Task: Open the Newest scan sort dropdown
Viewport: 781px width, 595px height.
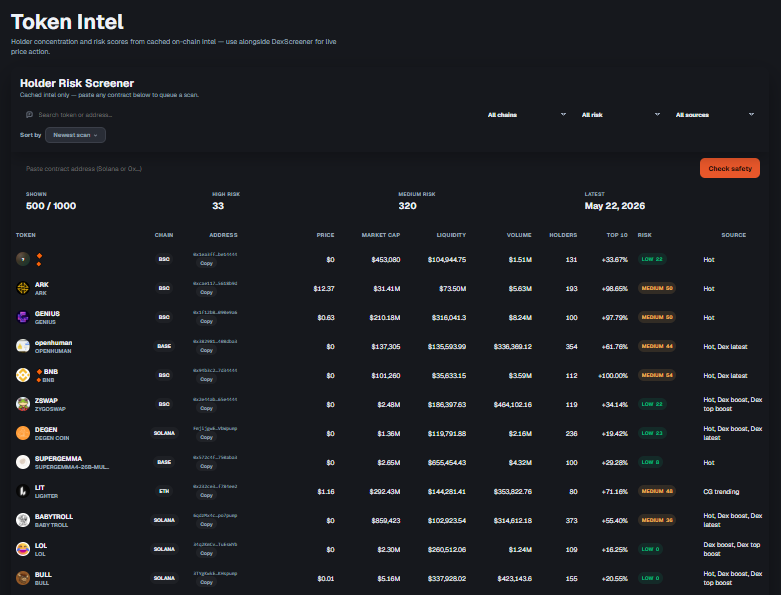Action: pos(75,135)
